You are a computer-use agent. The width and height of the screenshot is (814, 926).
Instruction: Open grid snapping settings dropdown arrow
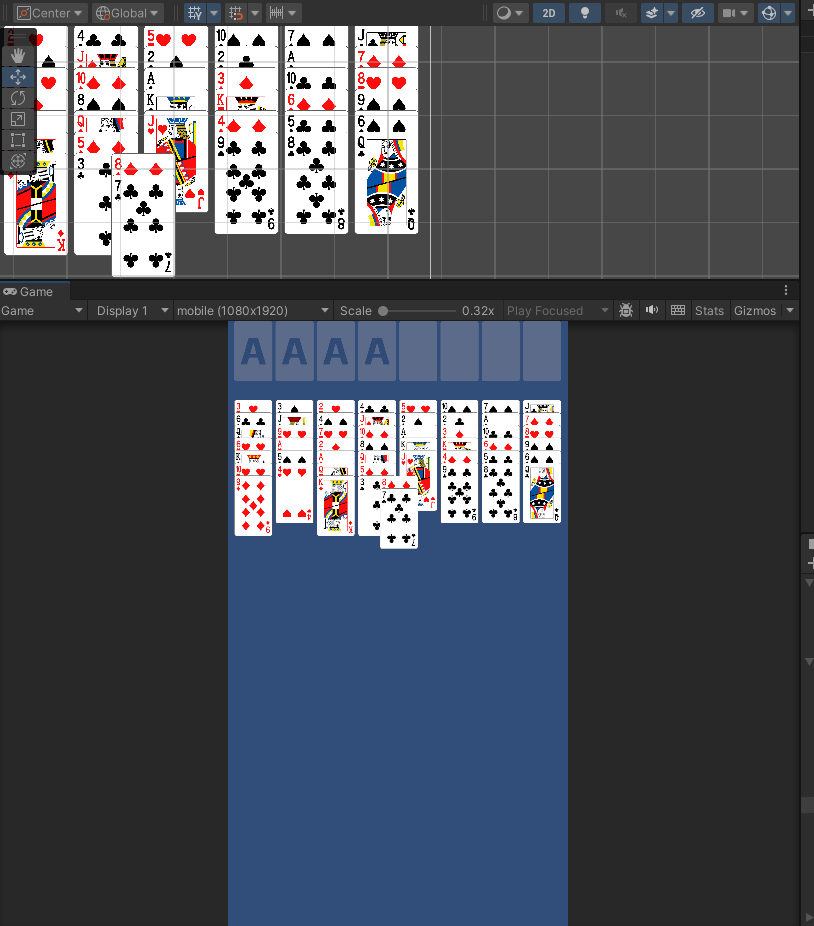coord(255,13)
